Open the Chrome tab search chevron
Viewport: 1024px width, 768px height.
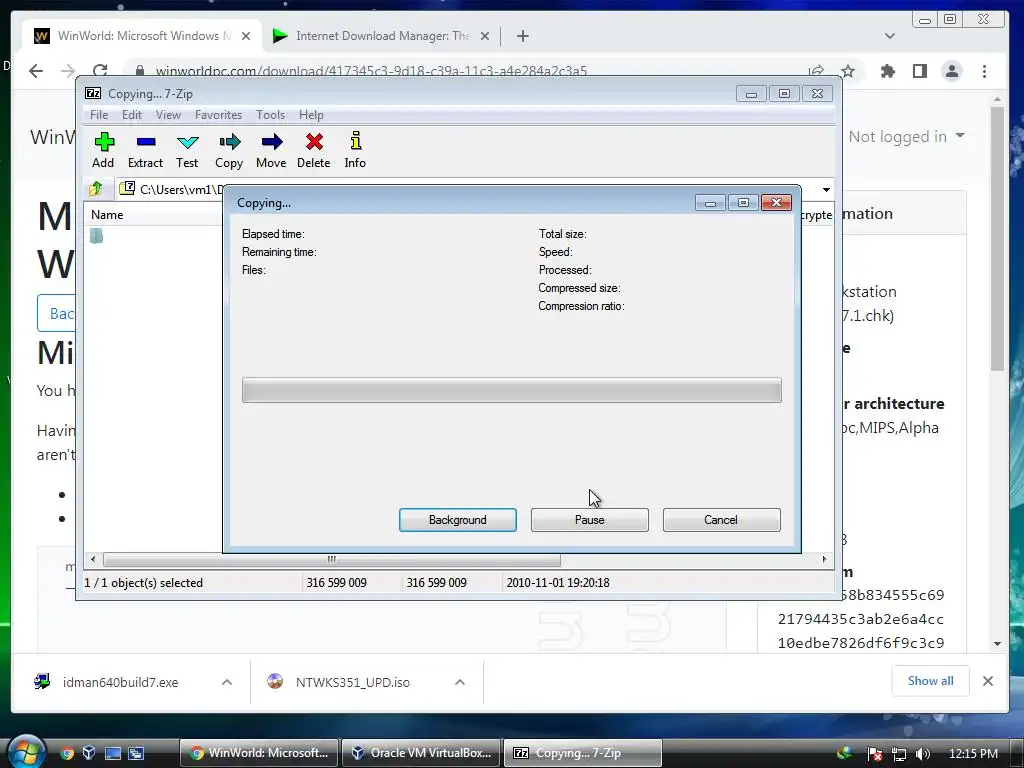point(889,36)
